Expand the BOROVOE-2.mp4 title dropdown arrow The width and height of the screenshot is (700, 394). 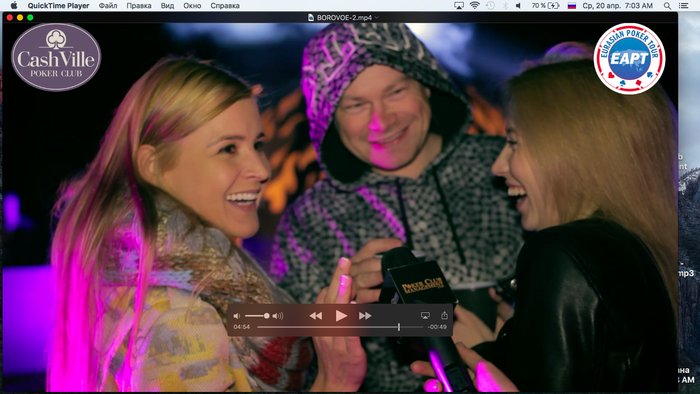coord(377,17)
